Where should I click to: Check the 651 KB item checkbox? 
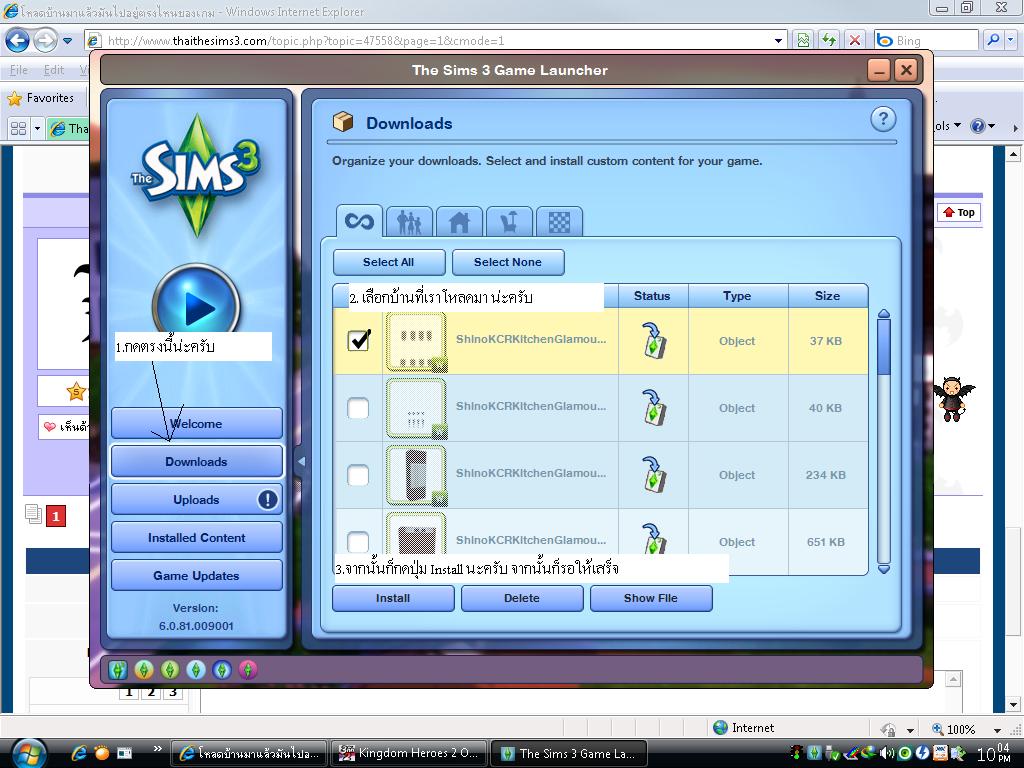[x=358, y=541]
